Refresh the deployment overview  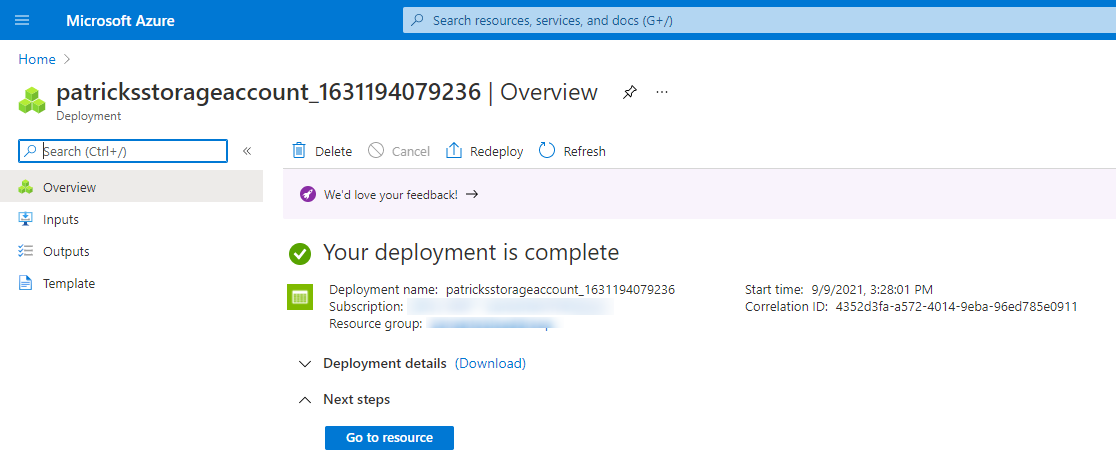[572, 151]
